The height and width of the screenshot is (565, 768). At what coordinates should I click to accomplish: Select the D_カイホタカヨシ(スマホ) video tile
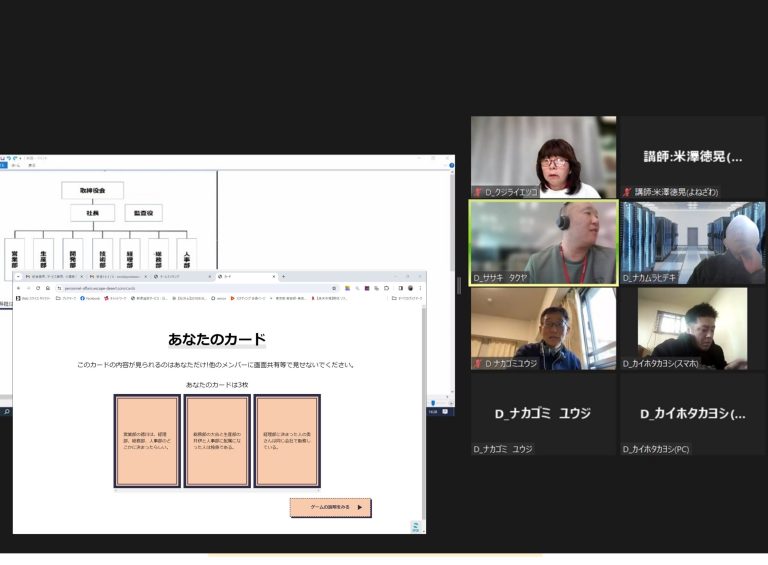click(693, 329)
